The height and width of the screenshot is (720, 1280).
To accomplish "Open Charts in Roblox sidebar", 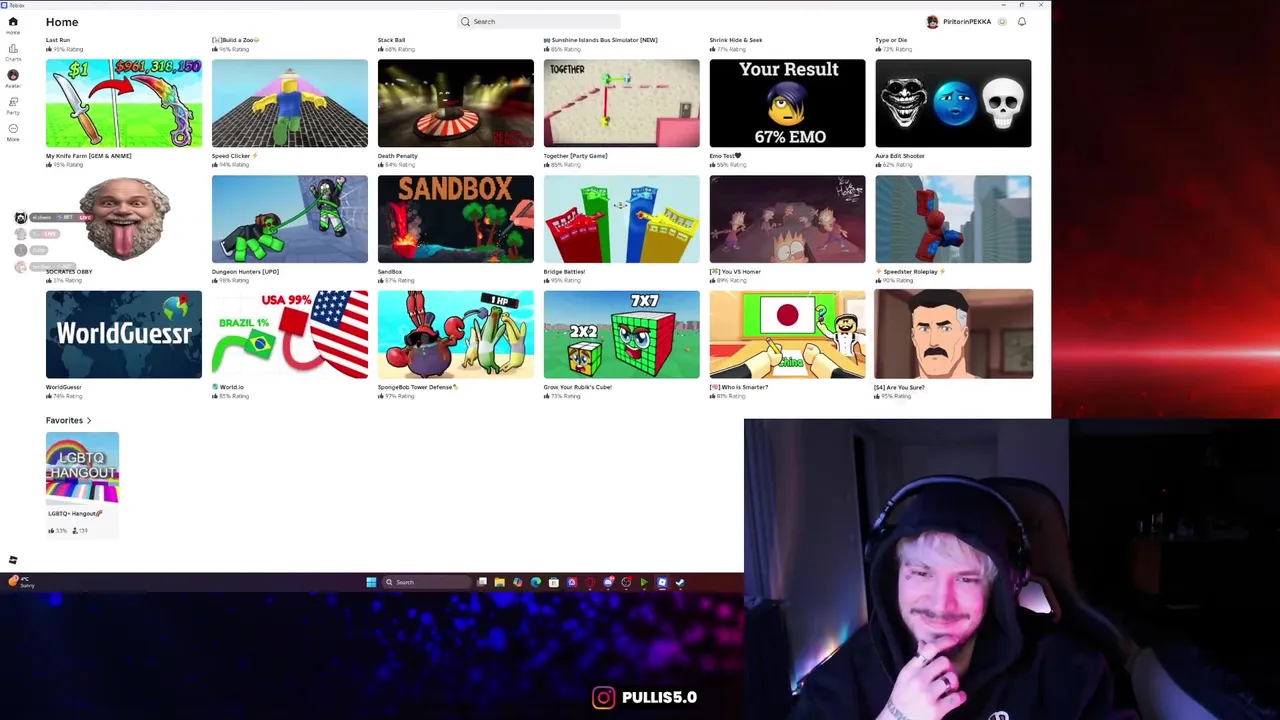I will point(13,52).
